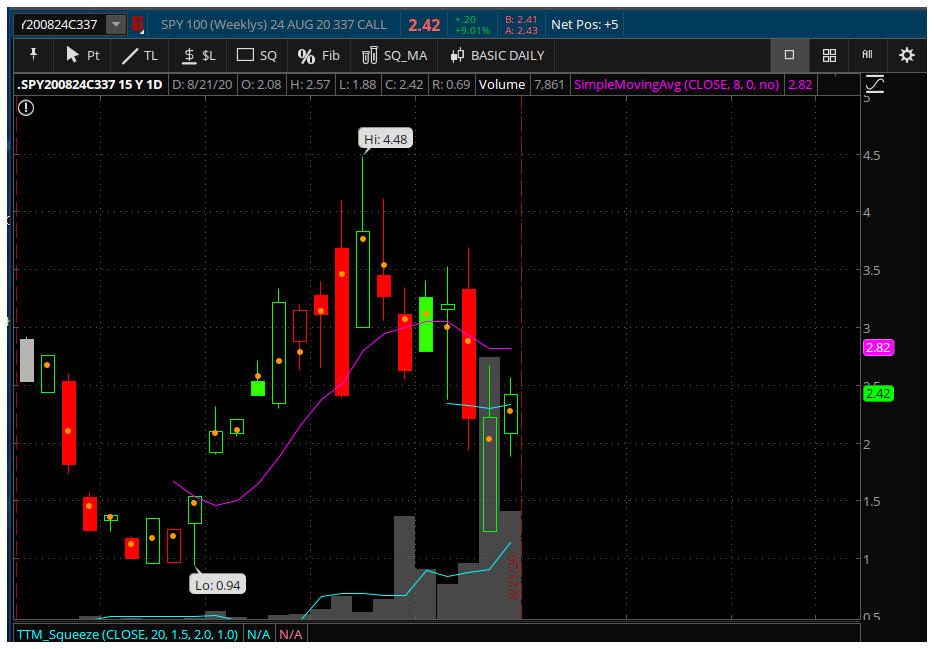Select the Pt pointer drawing tool
The height and width of the screenshot is (649, 934).
point(82,55)
